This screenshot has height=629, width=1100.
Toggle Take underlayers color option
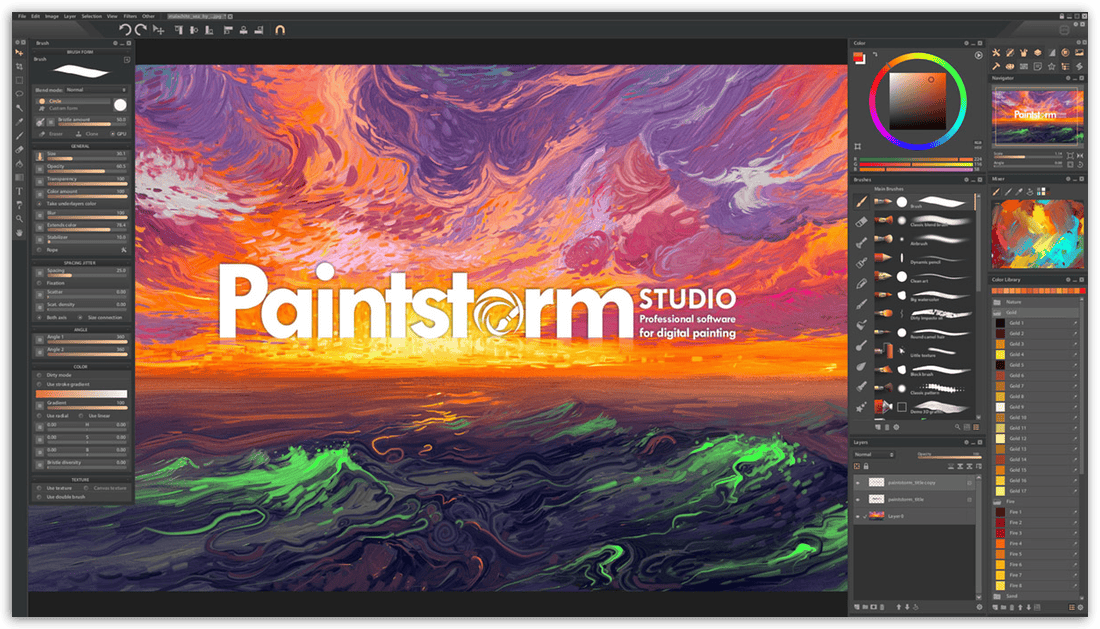[x=68, y=203]
